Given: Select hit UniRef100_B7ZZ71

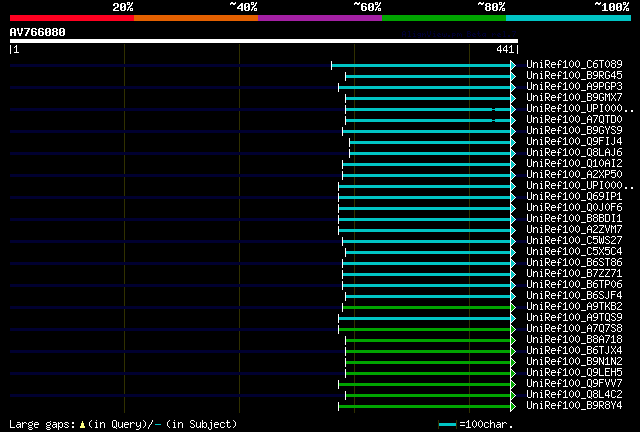Looking at the screenshot, I should coord(574,274).
